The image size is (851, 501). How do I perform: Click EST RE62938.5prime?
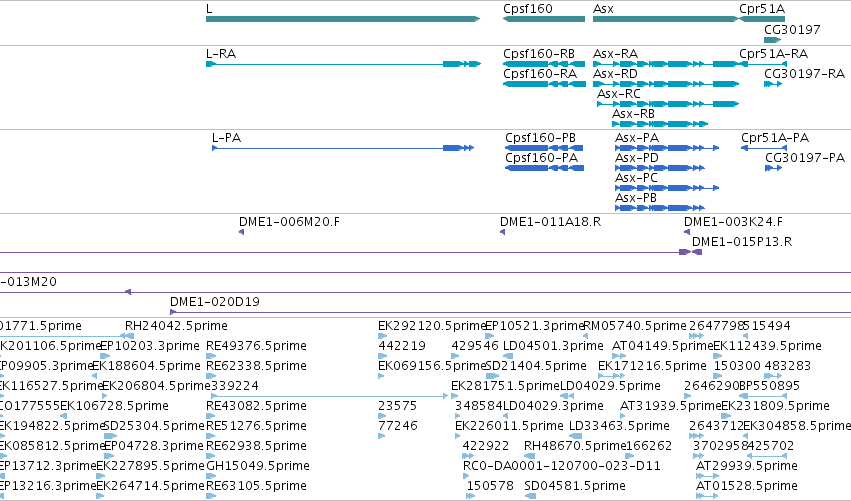tap(256, 446)
